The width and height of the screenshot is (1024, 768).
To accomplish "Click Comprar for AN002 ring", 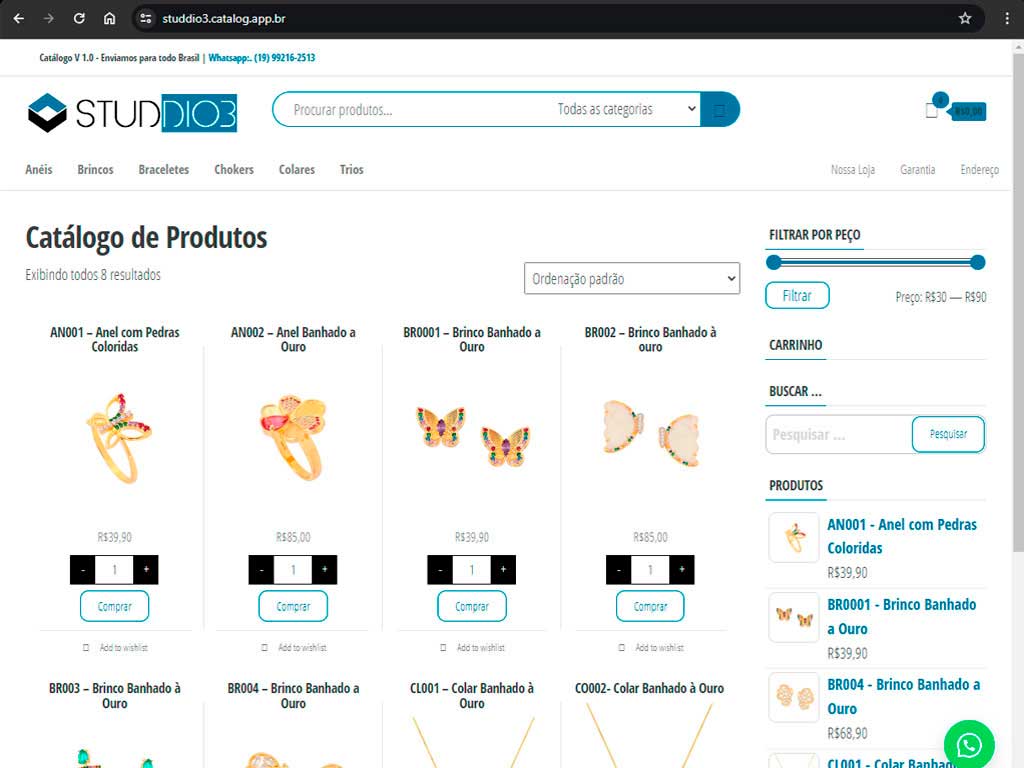I will pos(293,607).
